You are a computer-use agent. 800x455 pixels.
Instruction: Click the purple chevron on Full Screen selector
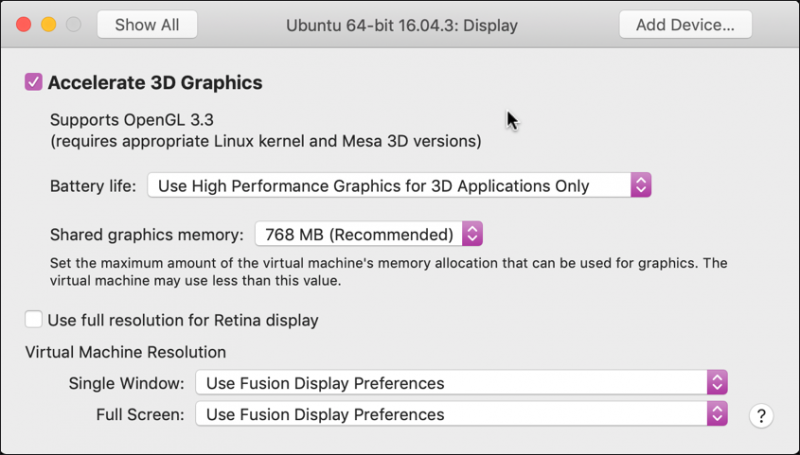(x=716, y=414)
